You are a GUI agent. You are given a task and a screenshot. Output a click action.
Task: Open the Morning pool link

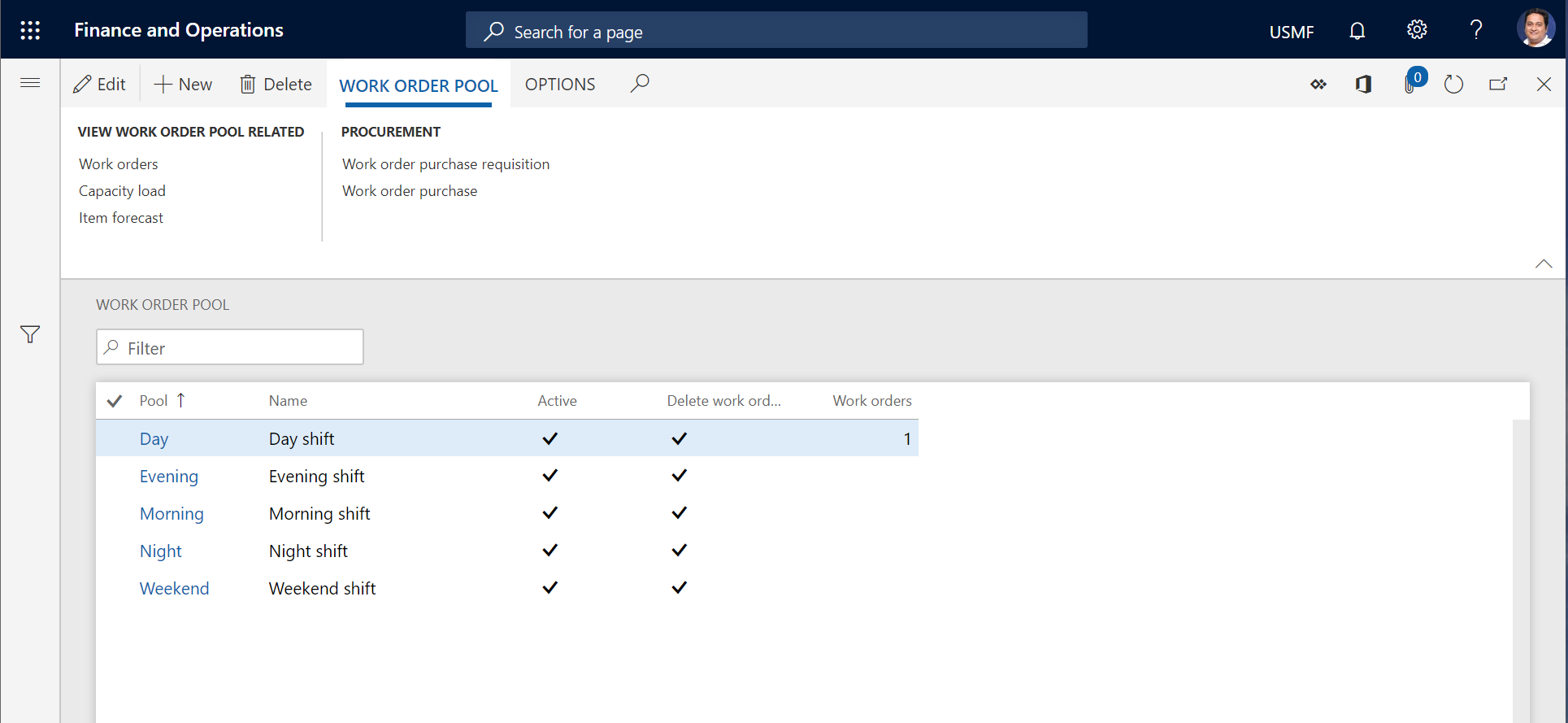172,514
